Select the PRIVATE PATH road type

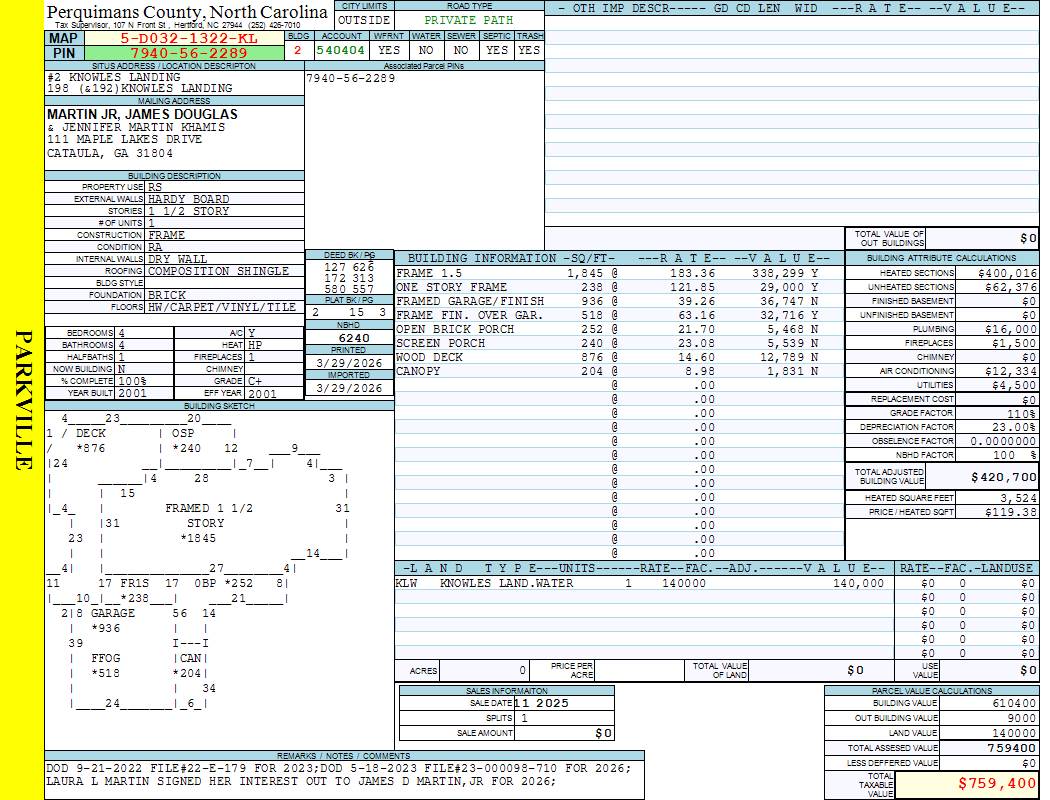[x=468, y=20]
